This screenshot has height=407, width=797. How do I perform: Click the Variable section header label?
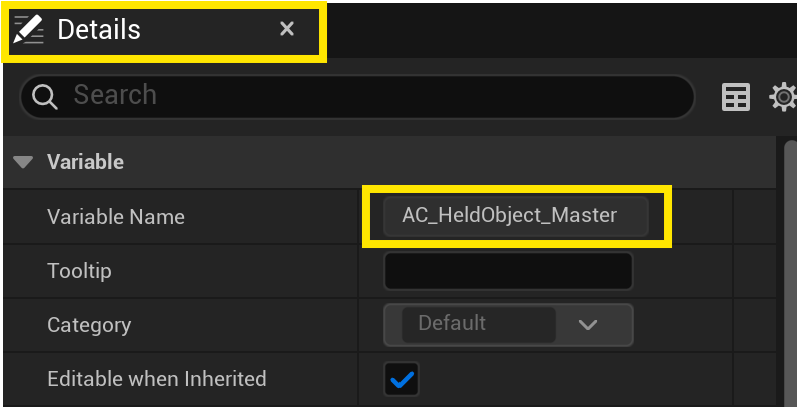85,161
